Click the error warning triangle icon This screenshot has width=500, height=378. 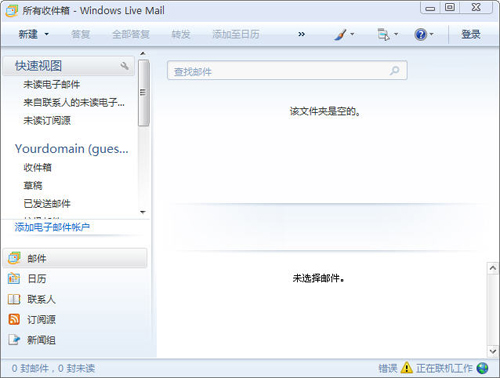tap(407, 368)
